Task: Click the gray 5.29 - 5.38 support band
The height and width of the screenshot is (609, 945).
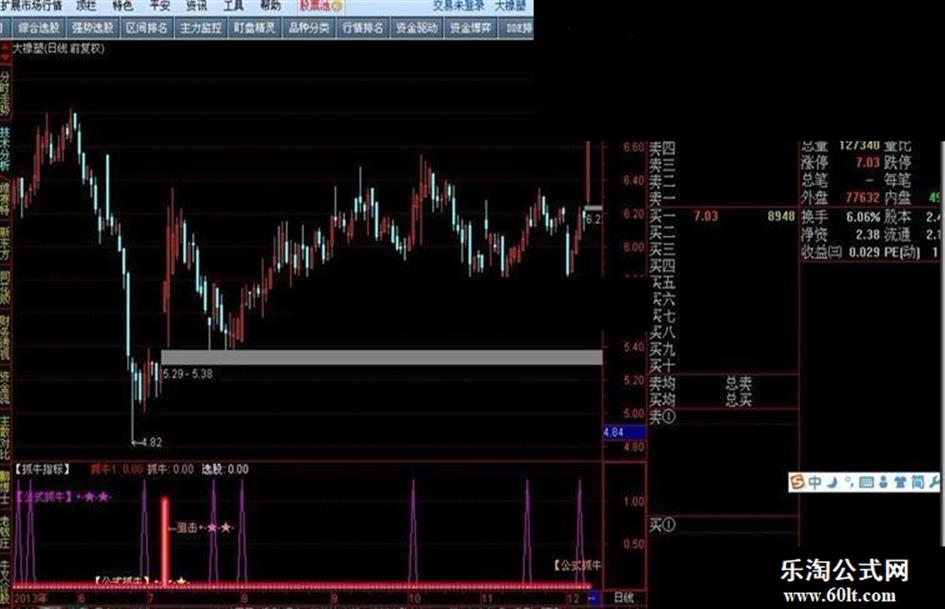Action: click(x=381, y=357)
